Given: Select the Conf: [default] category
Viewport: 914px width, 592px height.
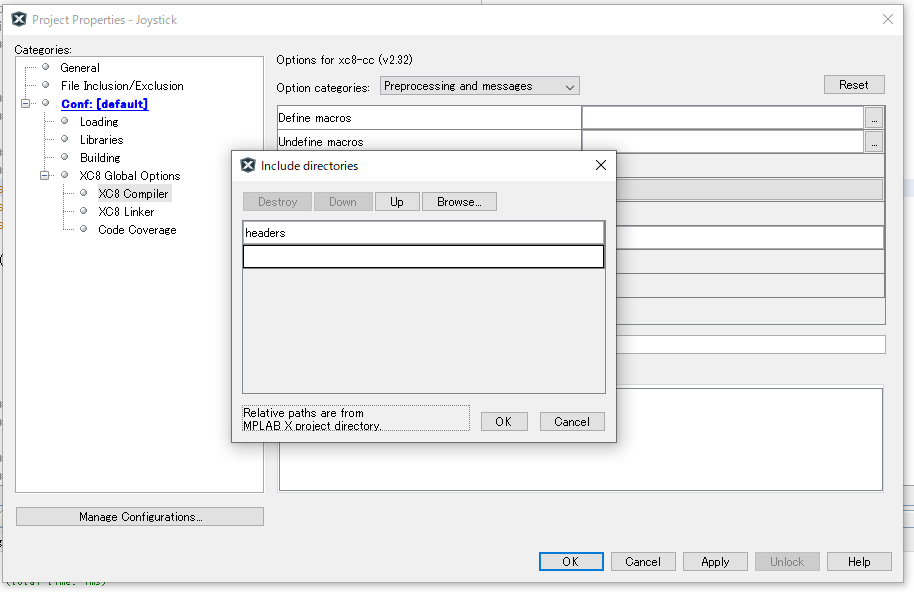Looking at the screenshot, I should pos(105,104).
